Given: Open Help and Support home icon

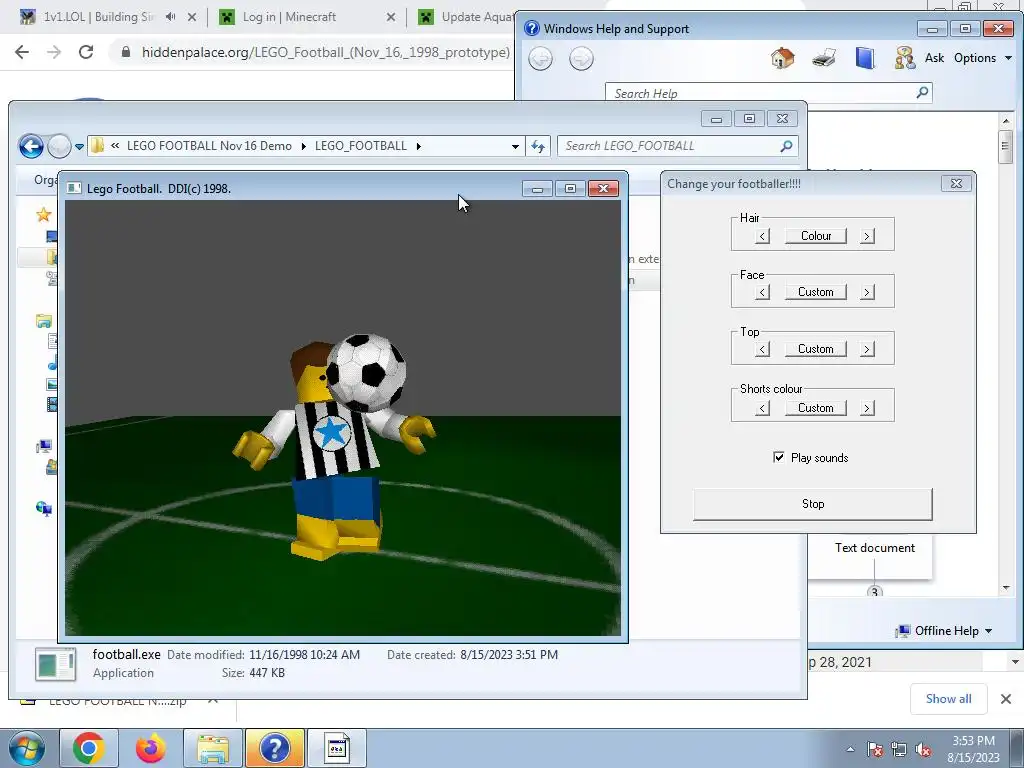Looking at the screenshot, I should click(782, 58).
